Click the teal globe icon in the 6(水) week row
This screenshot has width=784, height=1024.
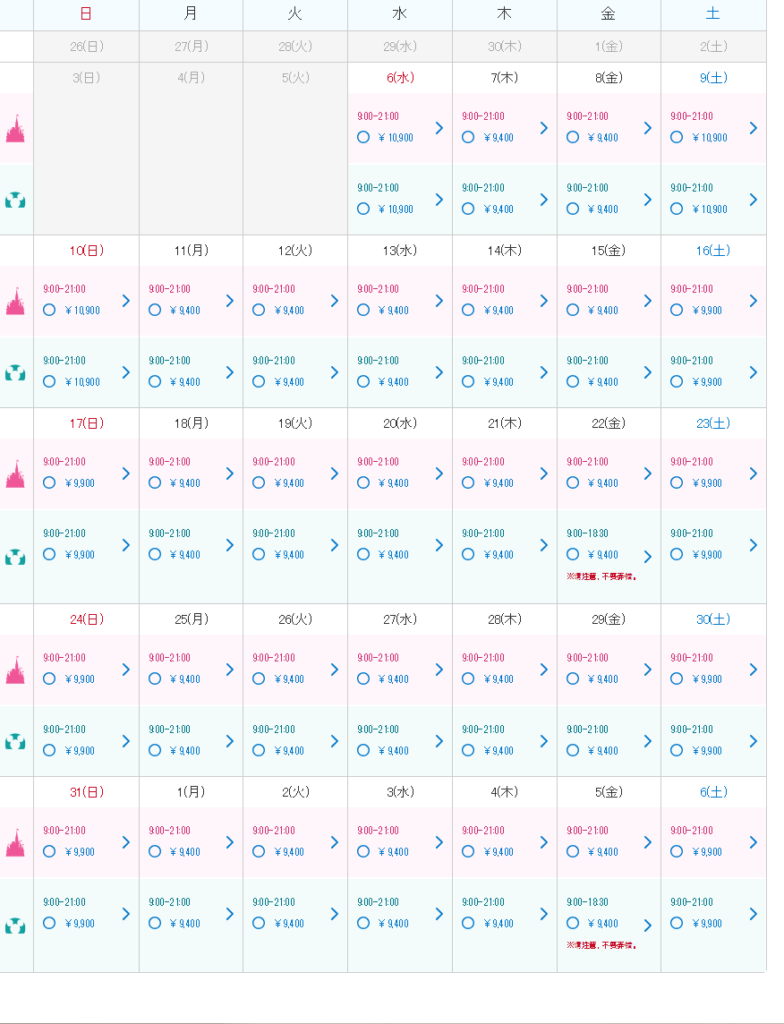pyautogui.click(x=15, y=200)
